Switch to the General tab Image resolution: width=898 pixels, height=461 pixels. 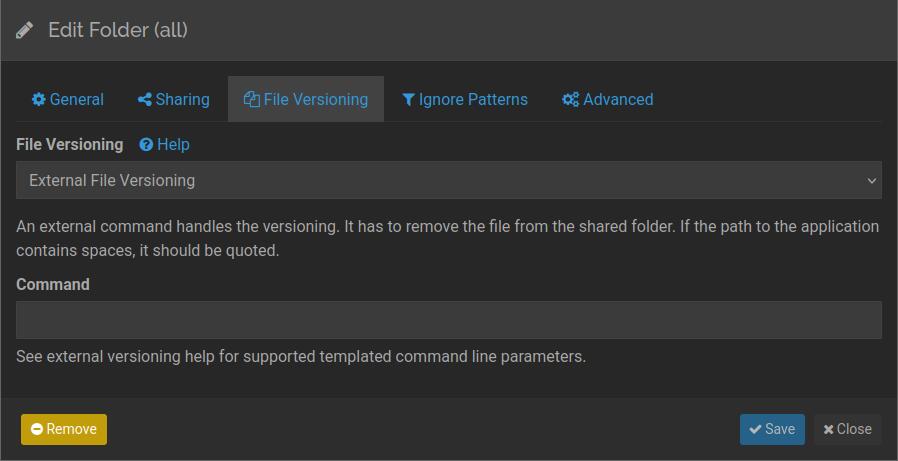[x=68, y=100]
